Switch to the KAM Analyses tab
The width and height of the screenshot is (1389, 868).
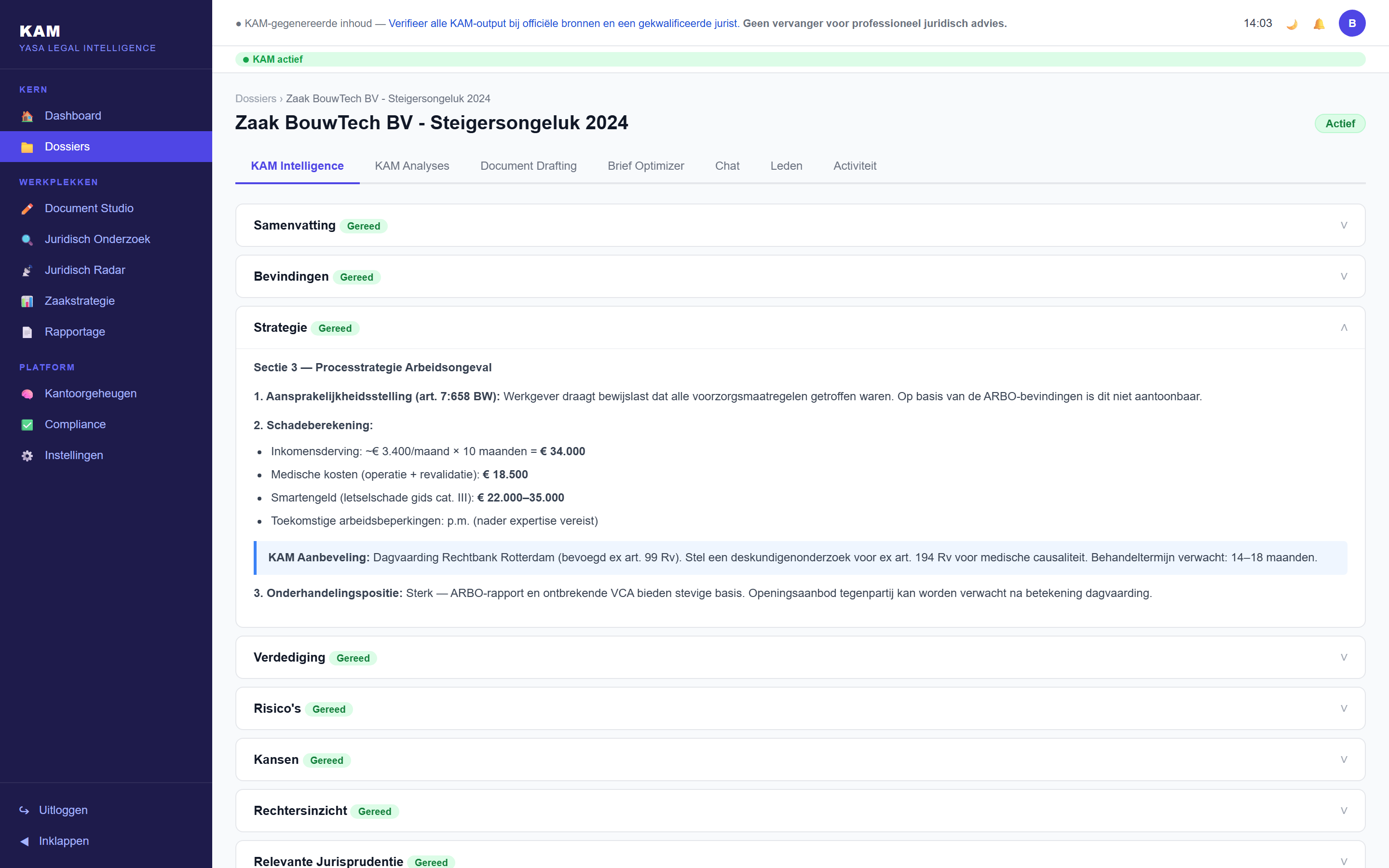point(411,166)
